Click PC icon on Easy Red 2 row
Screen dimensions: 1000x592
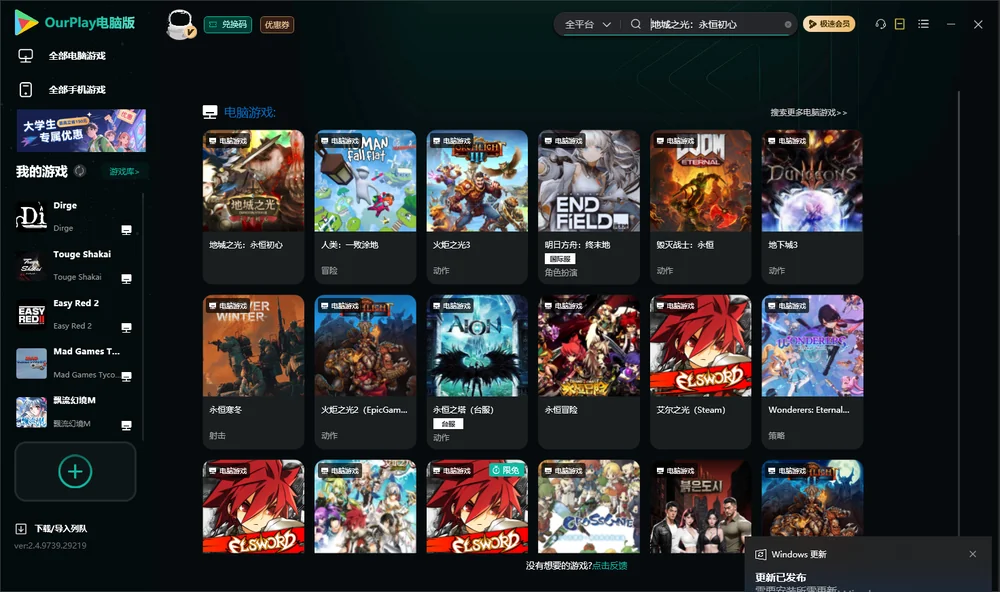(126, 327)
